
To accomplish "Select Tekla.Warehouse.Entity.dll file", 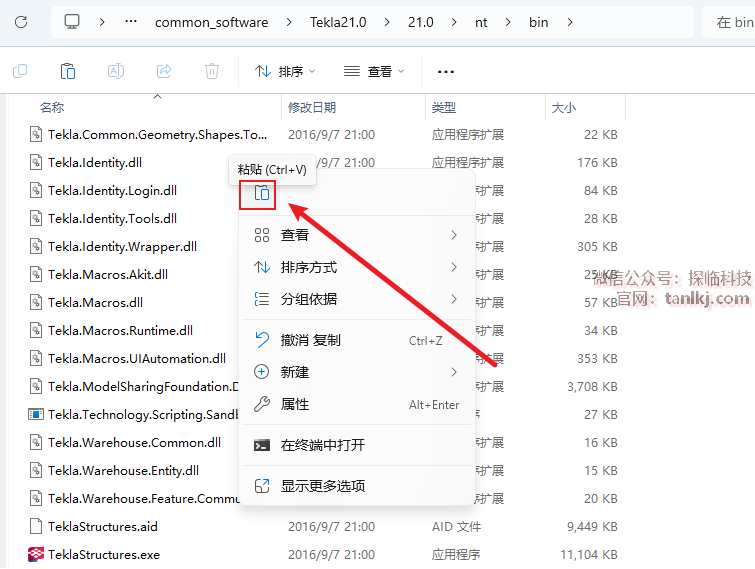I will click(123, 470).
